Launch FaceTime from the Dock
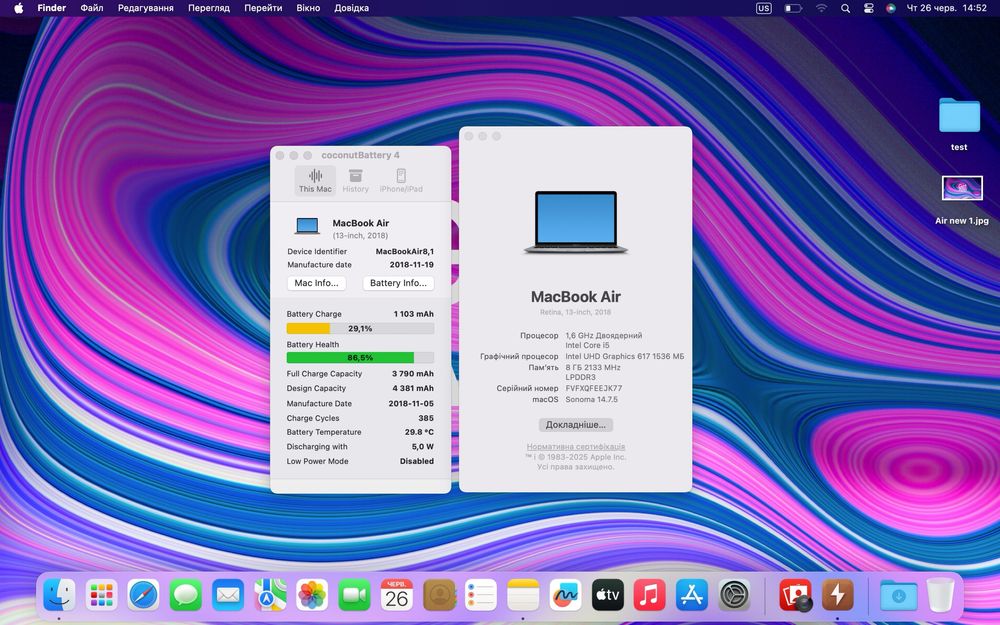 click(354, 596)
